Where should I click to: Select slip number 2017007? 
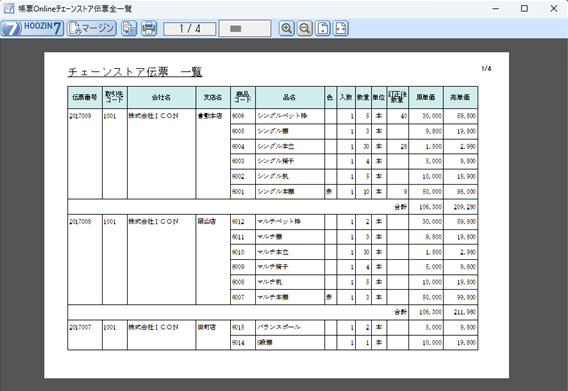[80, 327]
